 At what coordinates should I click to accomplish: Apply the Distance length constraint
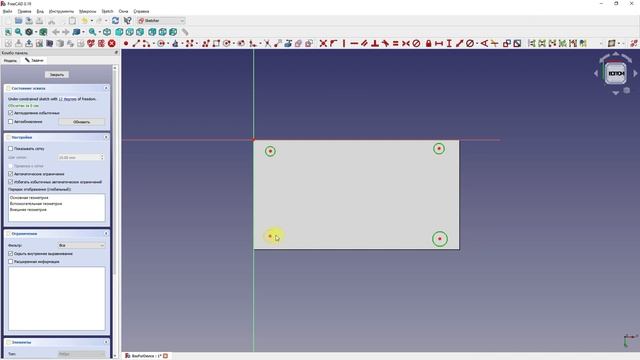[x=460, y=43]
